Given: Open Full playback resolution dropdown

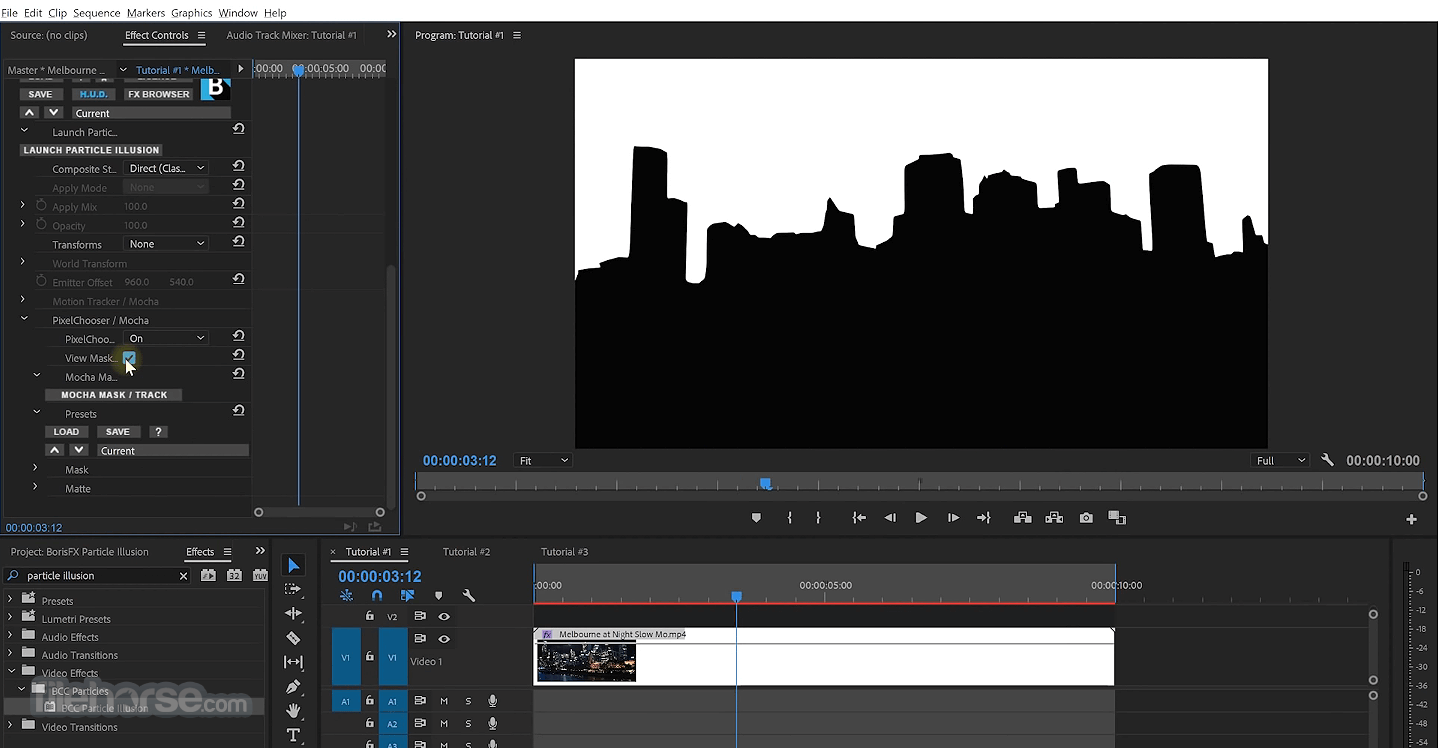Looking at the screenshot, I should pyautogui.click(x=1280, y=460).
